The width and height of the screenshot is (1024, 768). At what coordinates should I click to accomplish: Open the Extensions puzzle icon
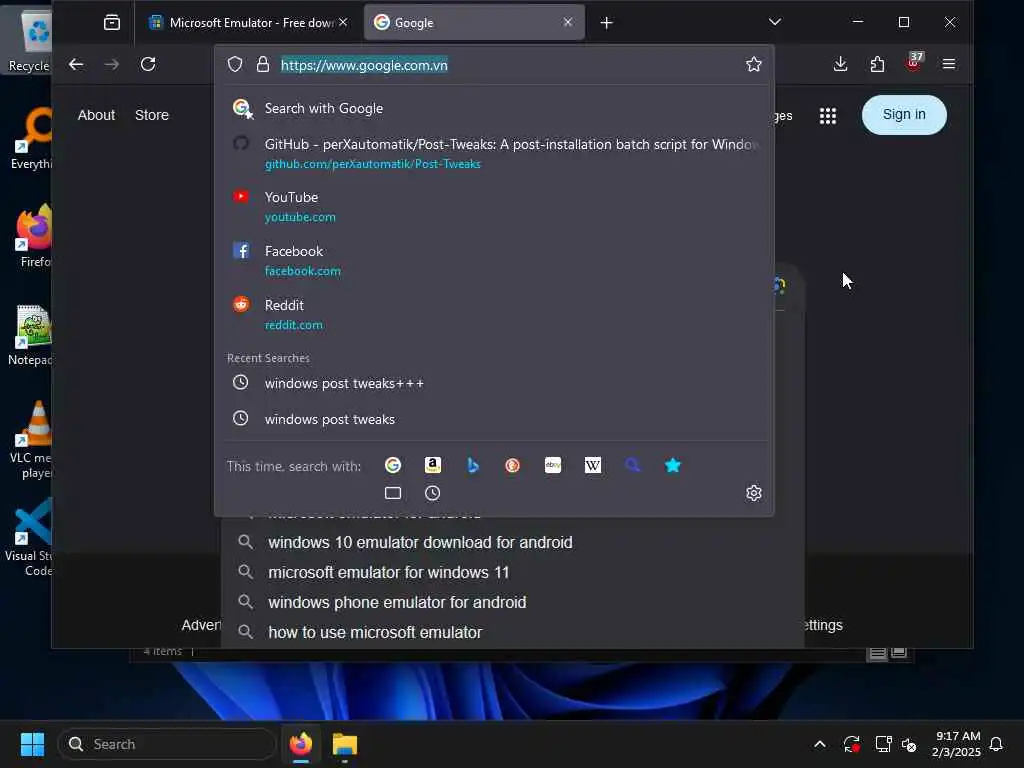877,64
